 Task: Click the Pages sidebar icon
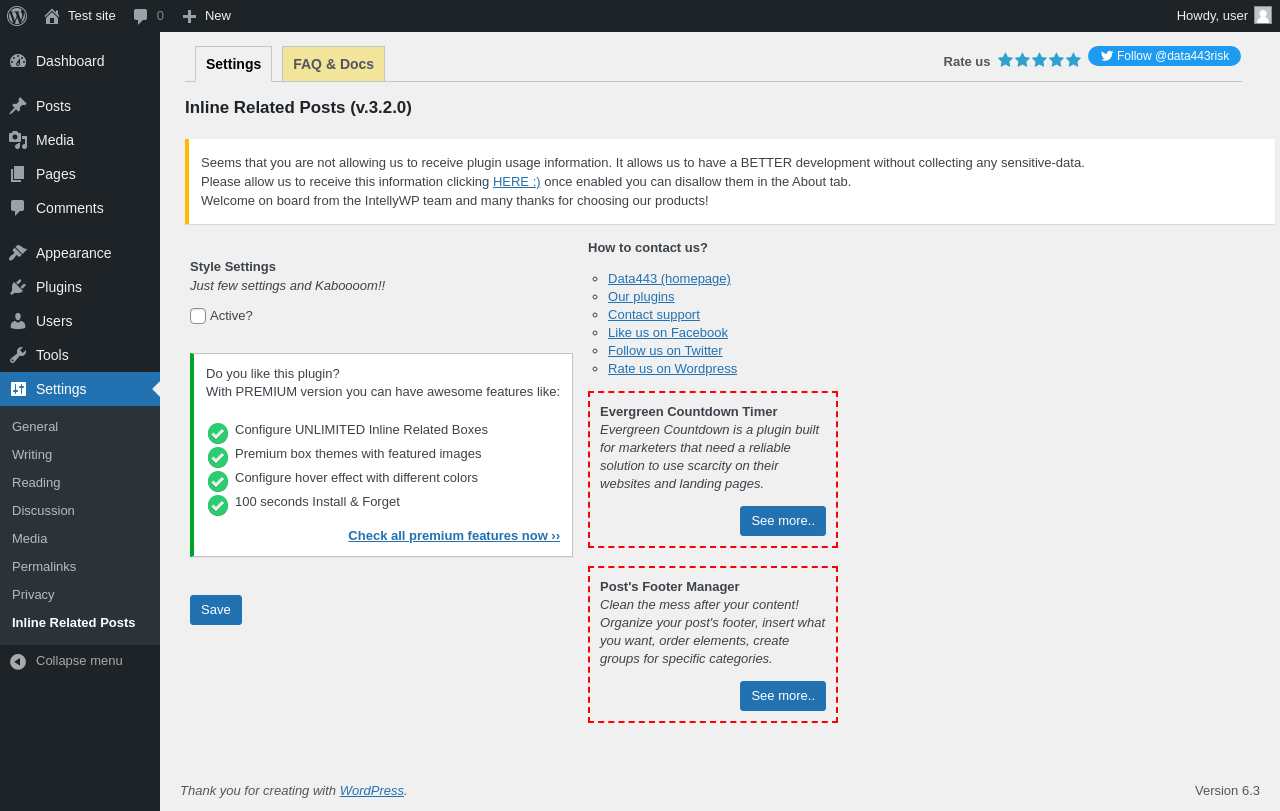point(18,174)
